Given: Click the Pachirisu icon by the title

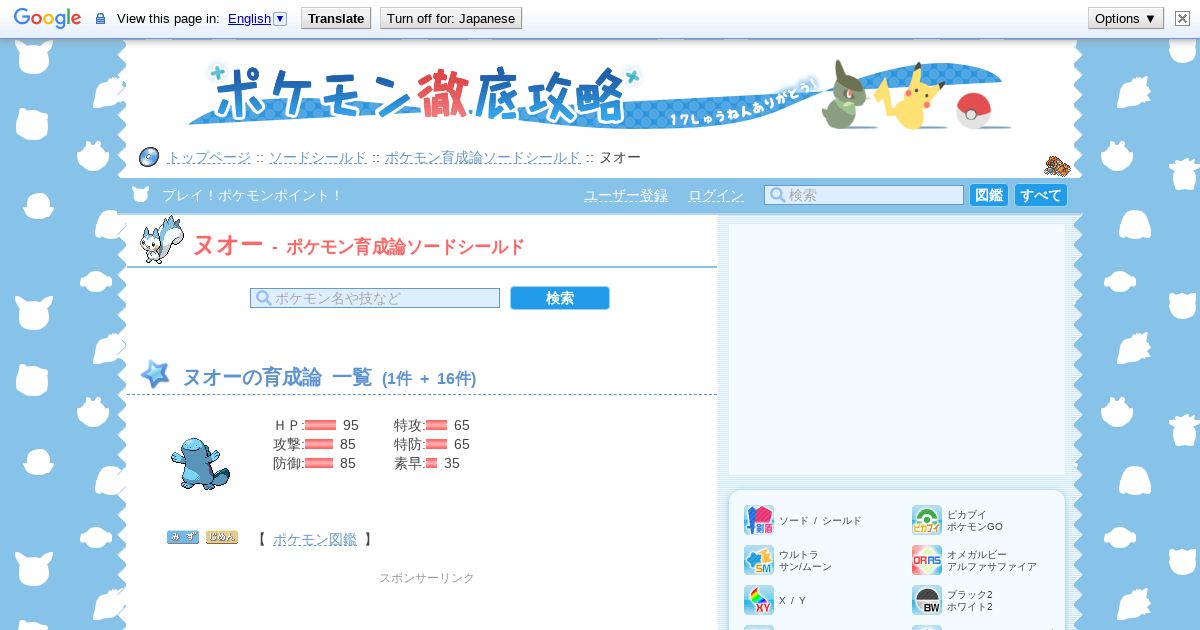Looking at the screenshot, I should 160,240.
